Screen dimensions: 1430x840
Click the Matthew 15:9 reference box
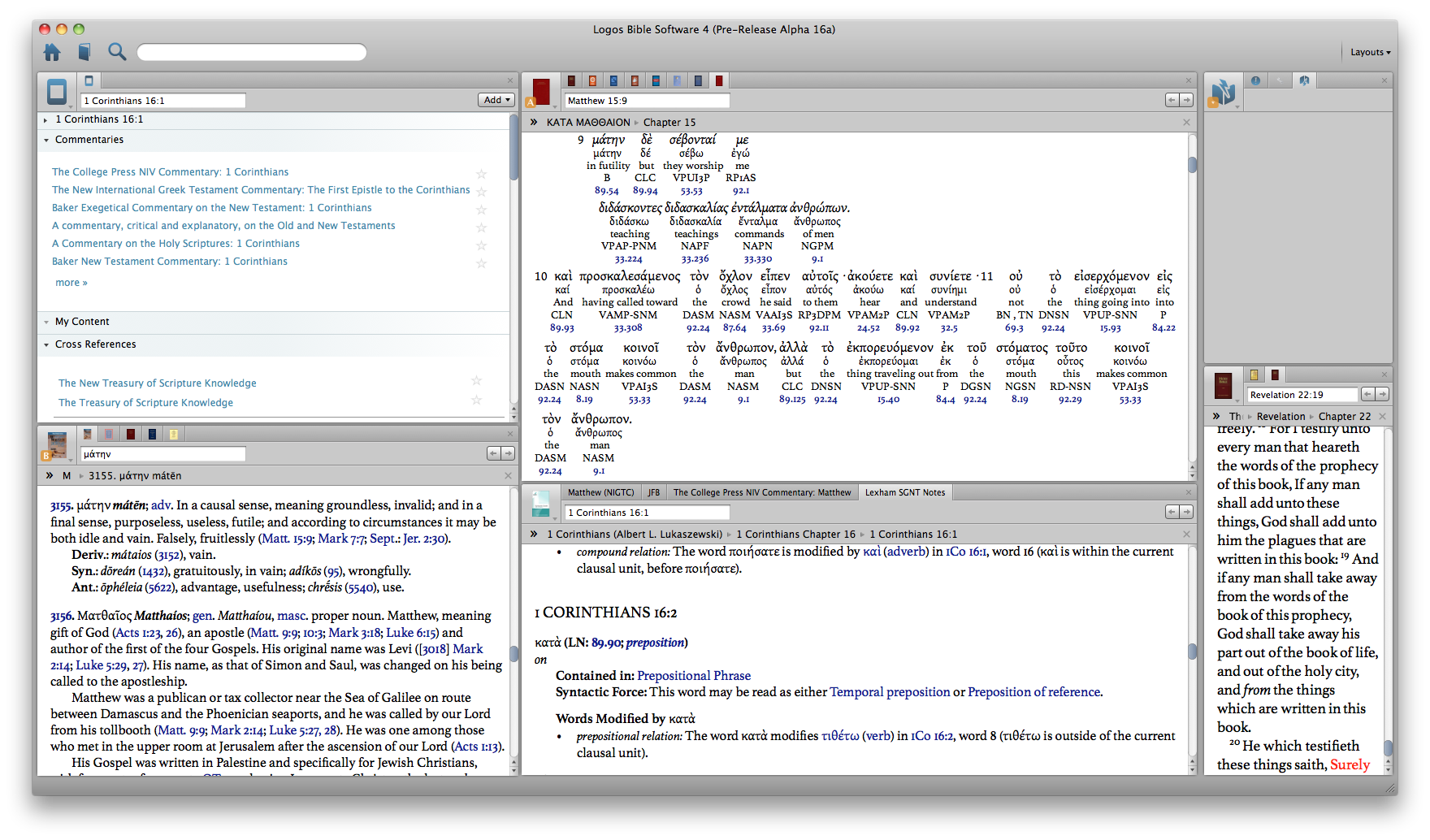point(647,101)
